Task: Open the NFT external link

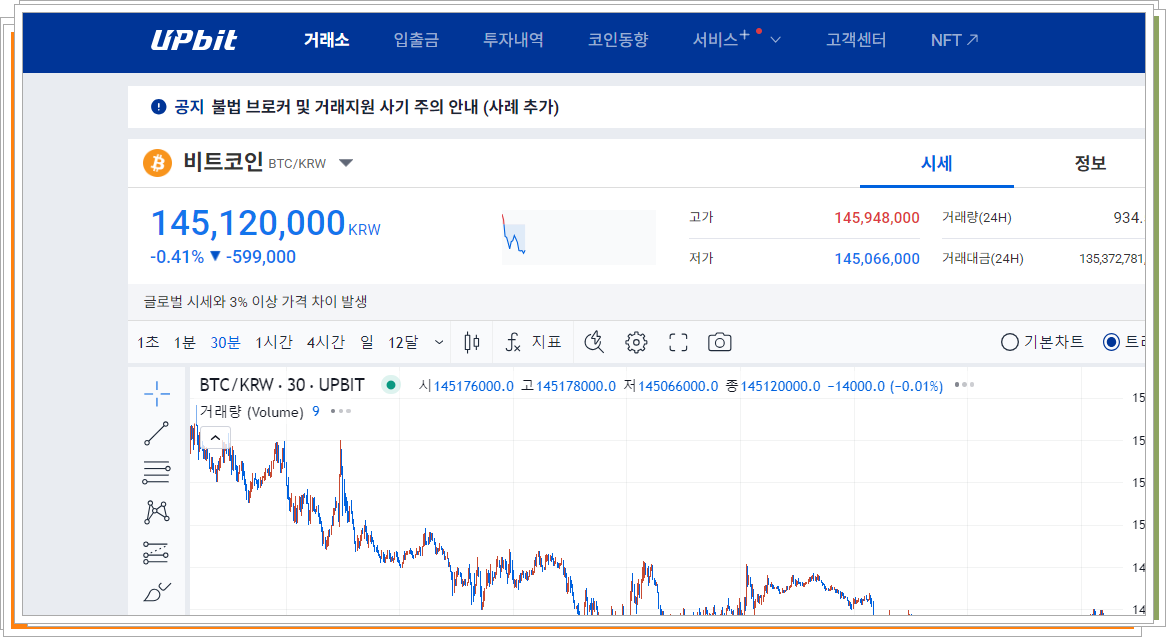Action: [x=954, y=40]
